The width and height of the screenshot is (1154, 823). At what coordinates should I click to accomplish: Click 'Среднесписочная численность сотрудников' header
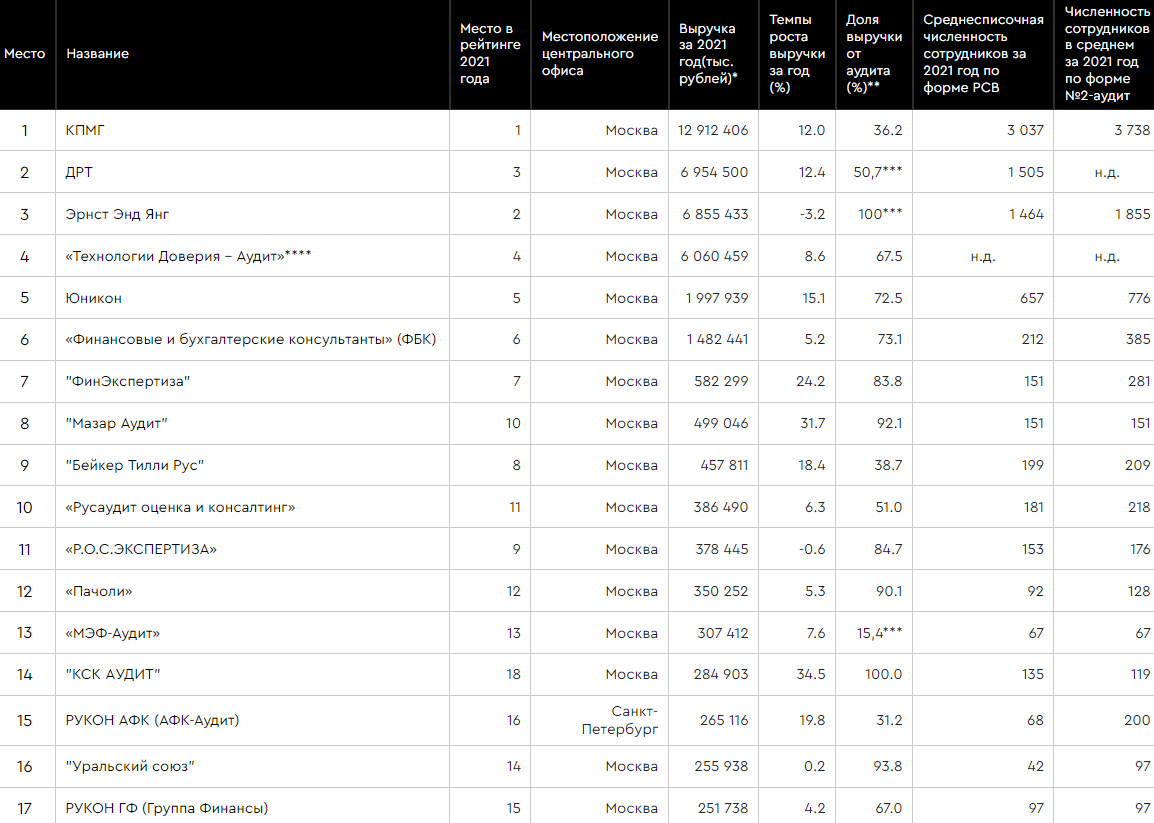983,54
